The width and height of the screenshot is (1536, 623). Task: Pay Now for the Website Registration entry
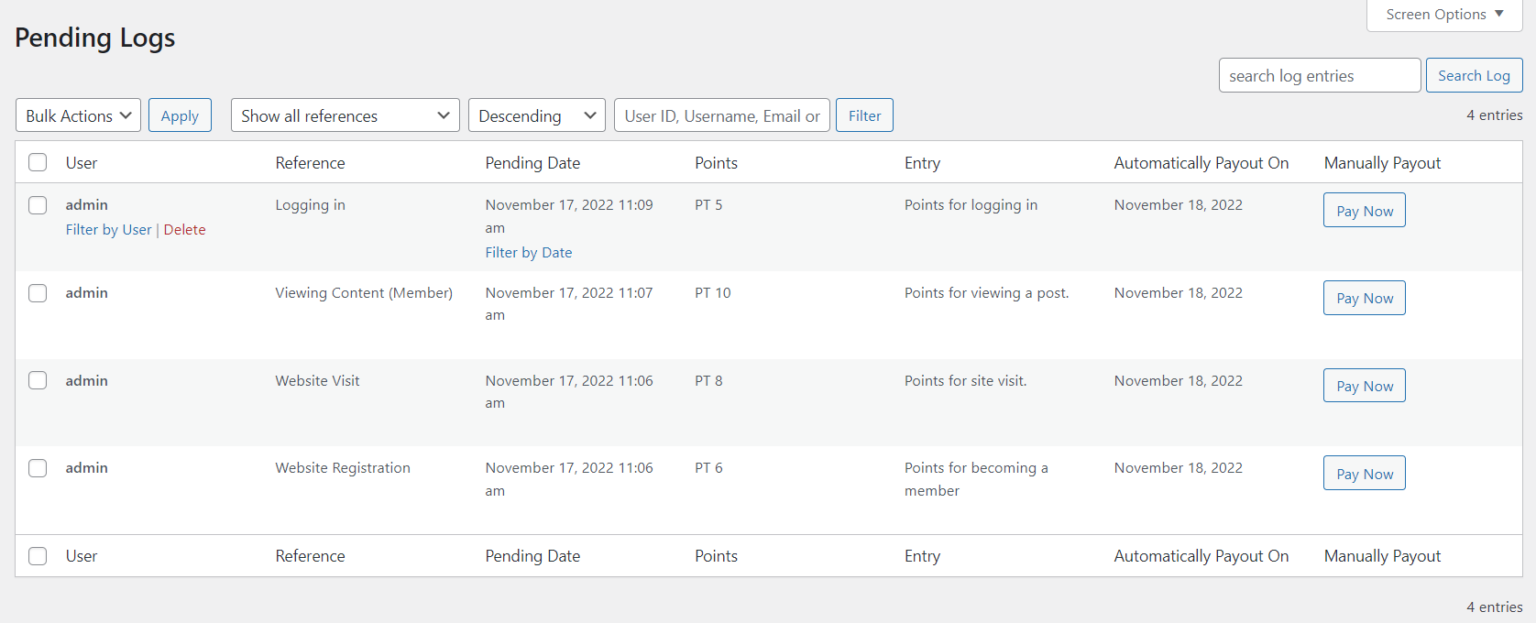point(1364,472)
